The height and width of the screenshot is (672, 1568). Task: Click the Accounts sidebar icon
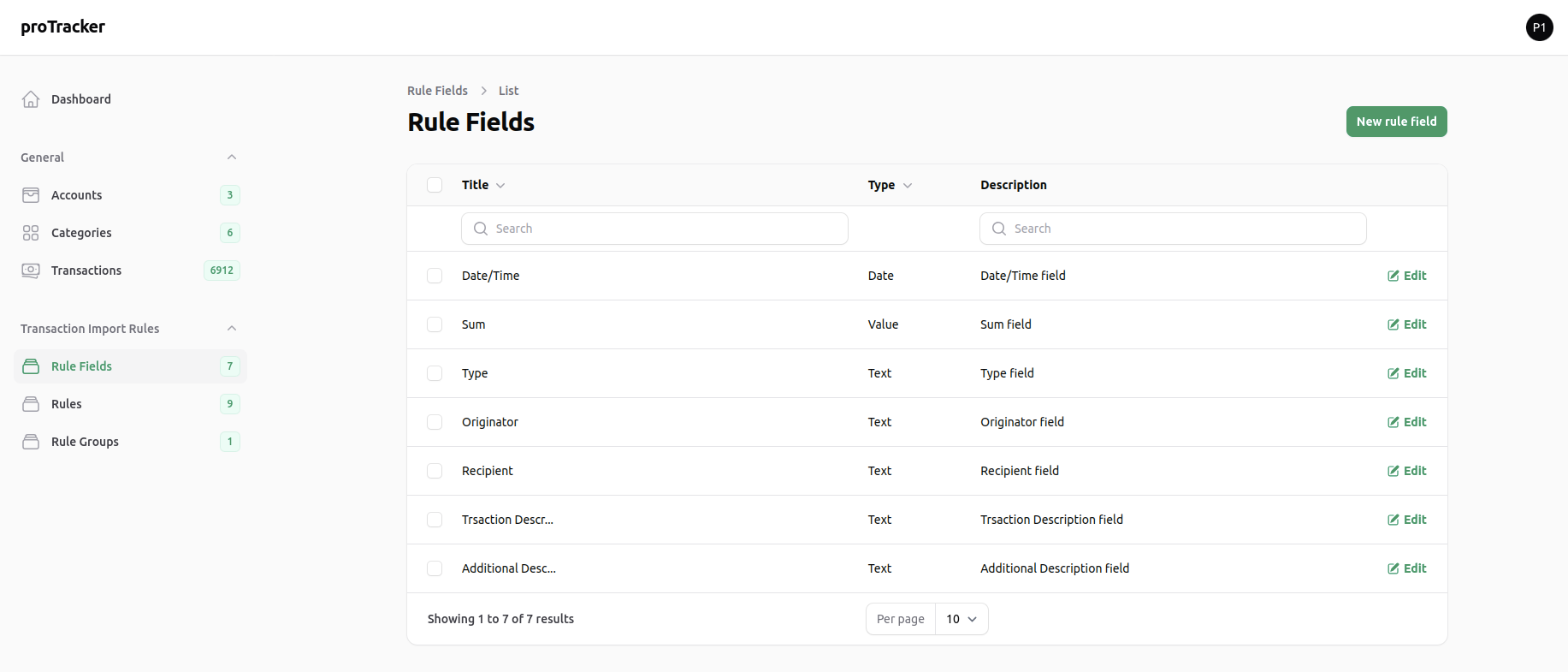pyautogui.click(x=31, y=195)
